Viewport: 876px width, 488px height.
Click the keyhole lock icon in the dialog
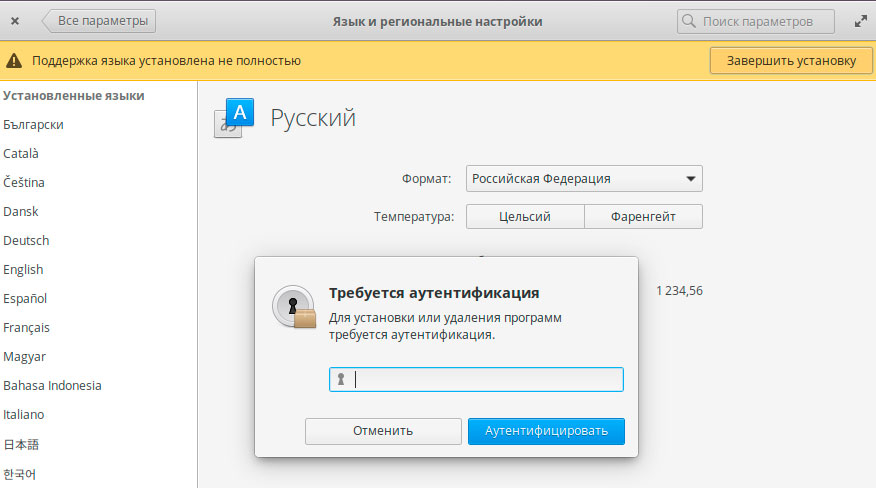[294, 307]
